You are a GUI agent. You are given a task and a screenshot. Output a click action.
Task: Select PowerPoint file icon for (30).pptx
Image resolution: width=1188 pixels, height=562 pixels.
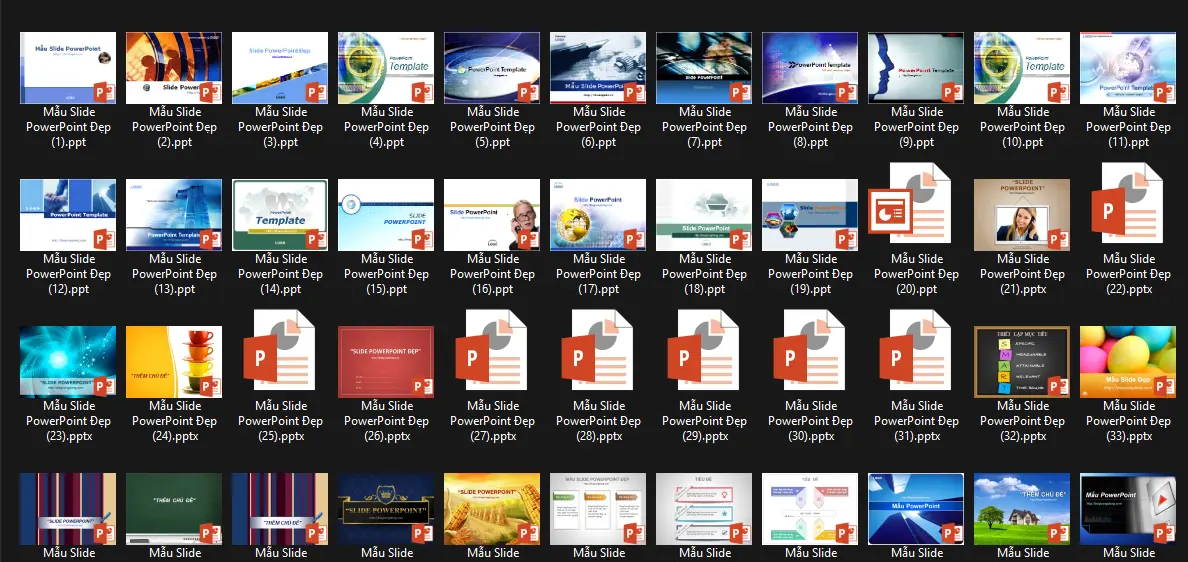coord(809,351)
